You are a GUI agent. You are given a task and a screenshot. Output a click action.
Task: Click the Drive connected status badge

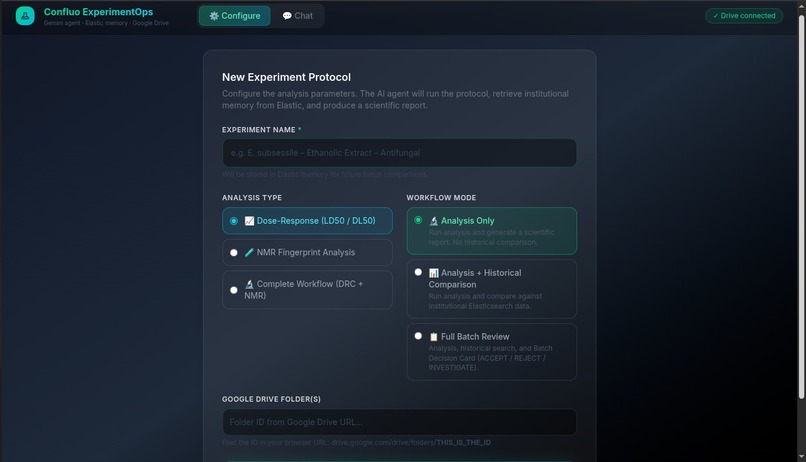[744, 16]
